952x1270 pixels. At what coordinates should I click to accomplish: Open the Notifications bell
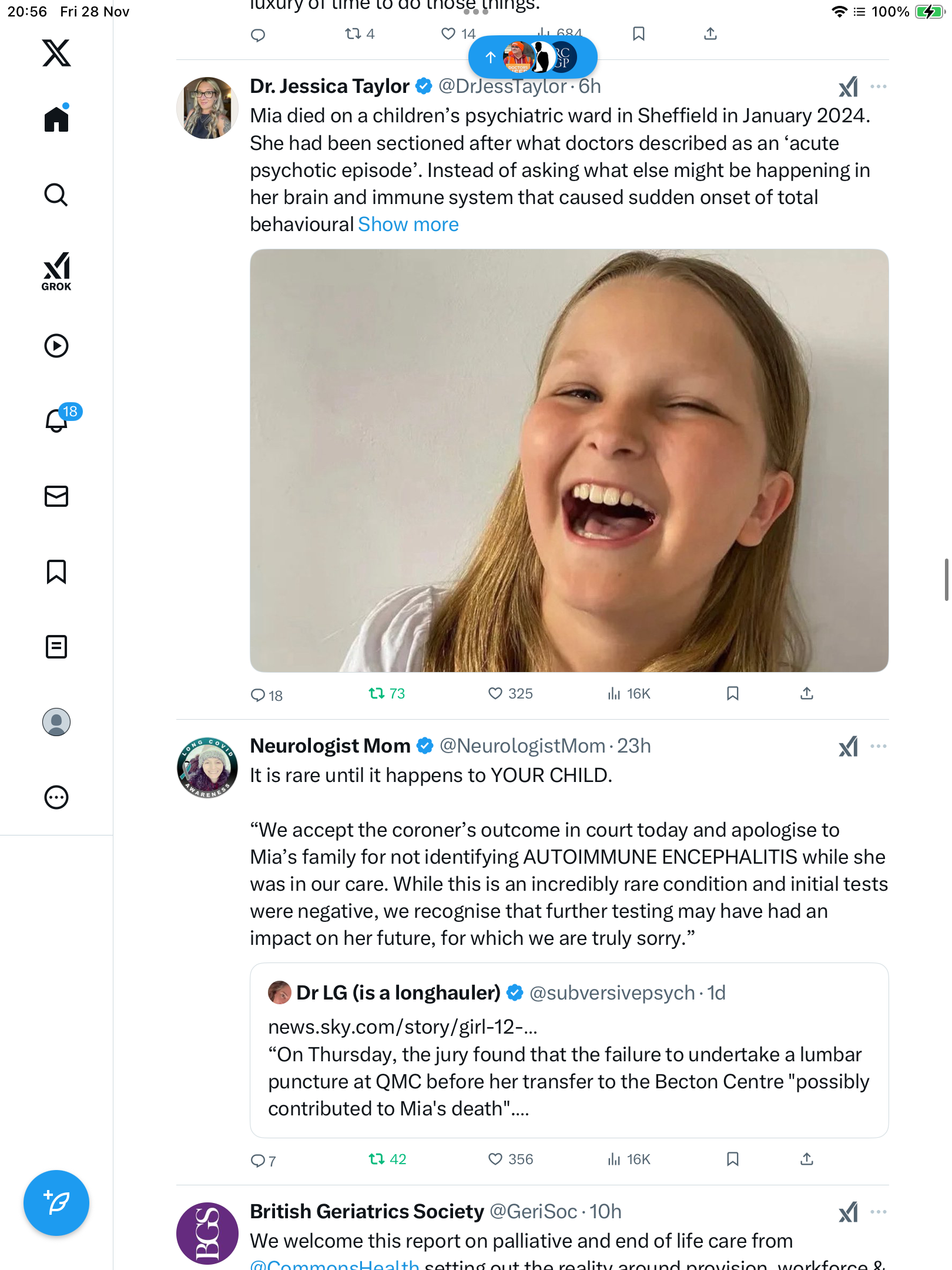[x=56, y=421]
